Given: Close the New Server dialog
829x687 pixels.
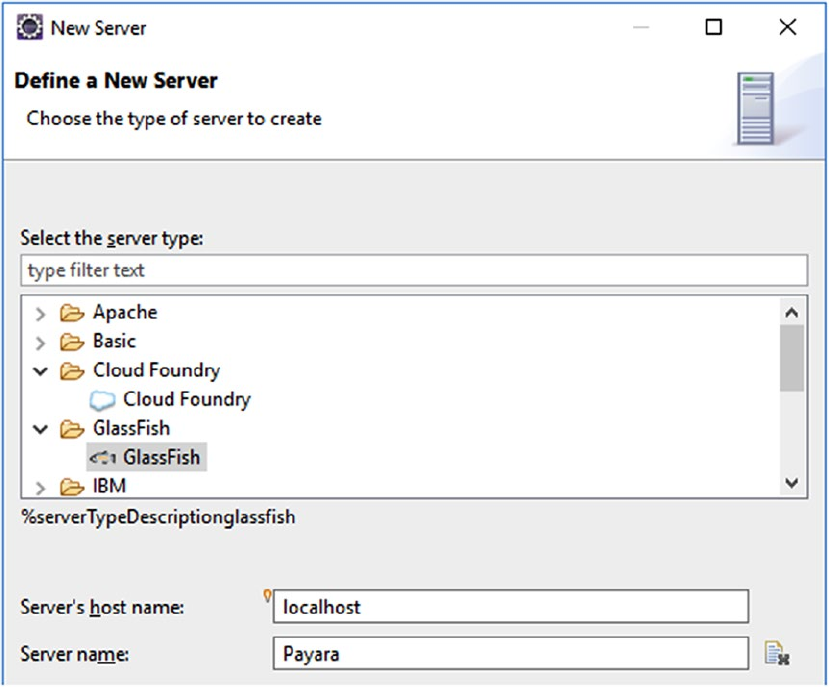Looking at the screenshot, I should tap(788, 27).
